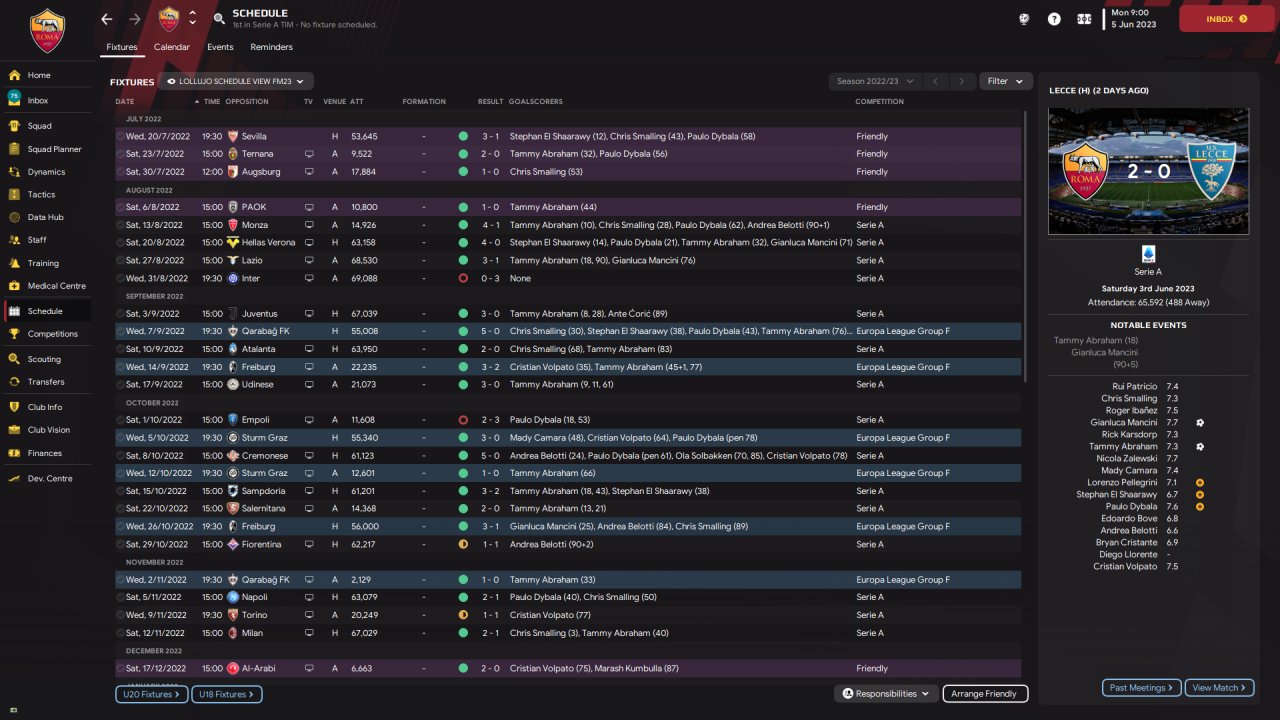This screenshot has width=1280, height=720.
Task: Click the red Inbox button at top right
Action: 1226,19
